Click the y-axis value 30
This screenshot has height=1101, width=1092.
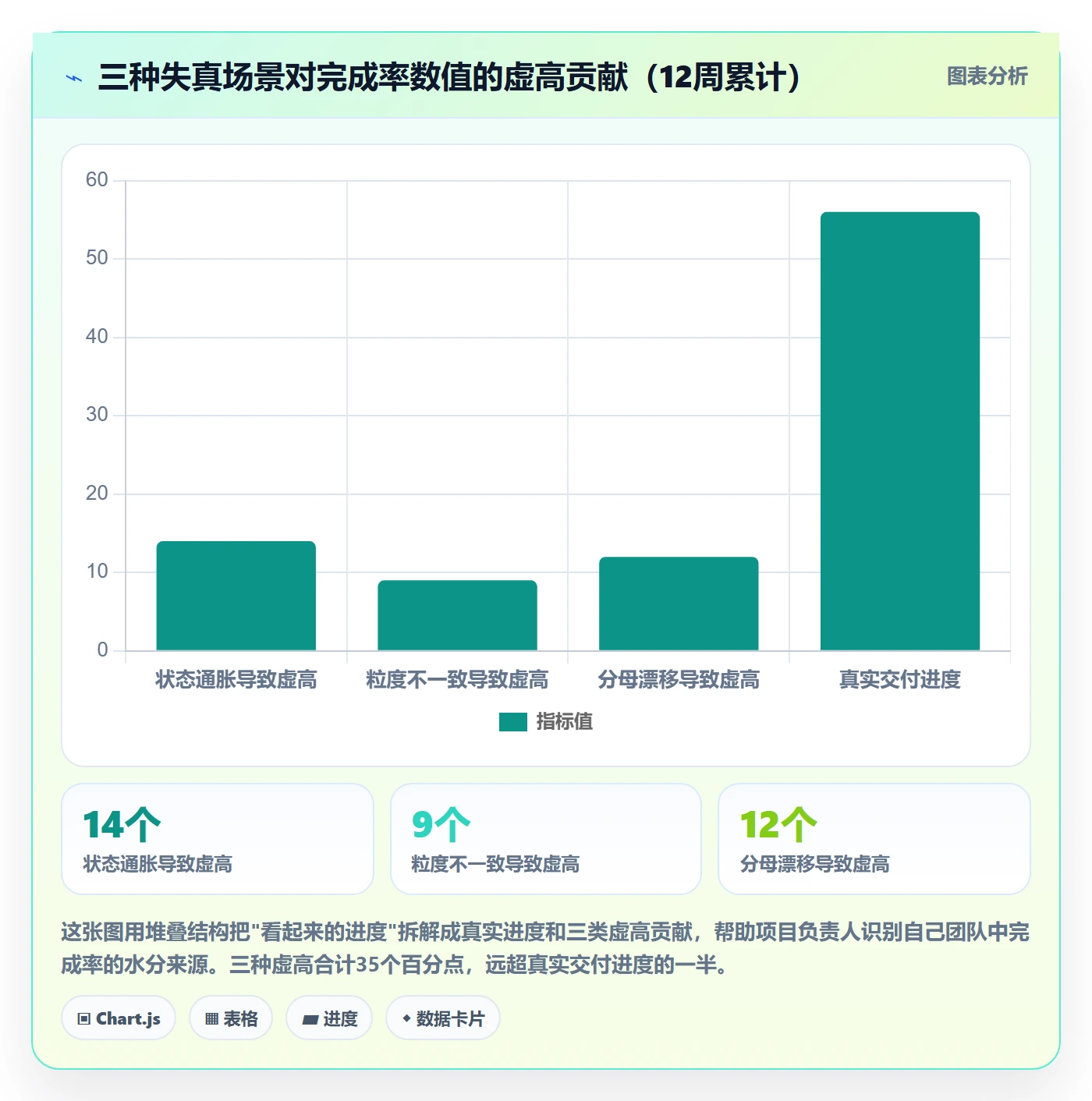(97, 415)
